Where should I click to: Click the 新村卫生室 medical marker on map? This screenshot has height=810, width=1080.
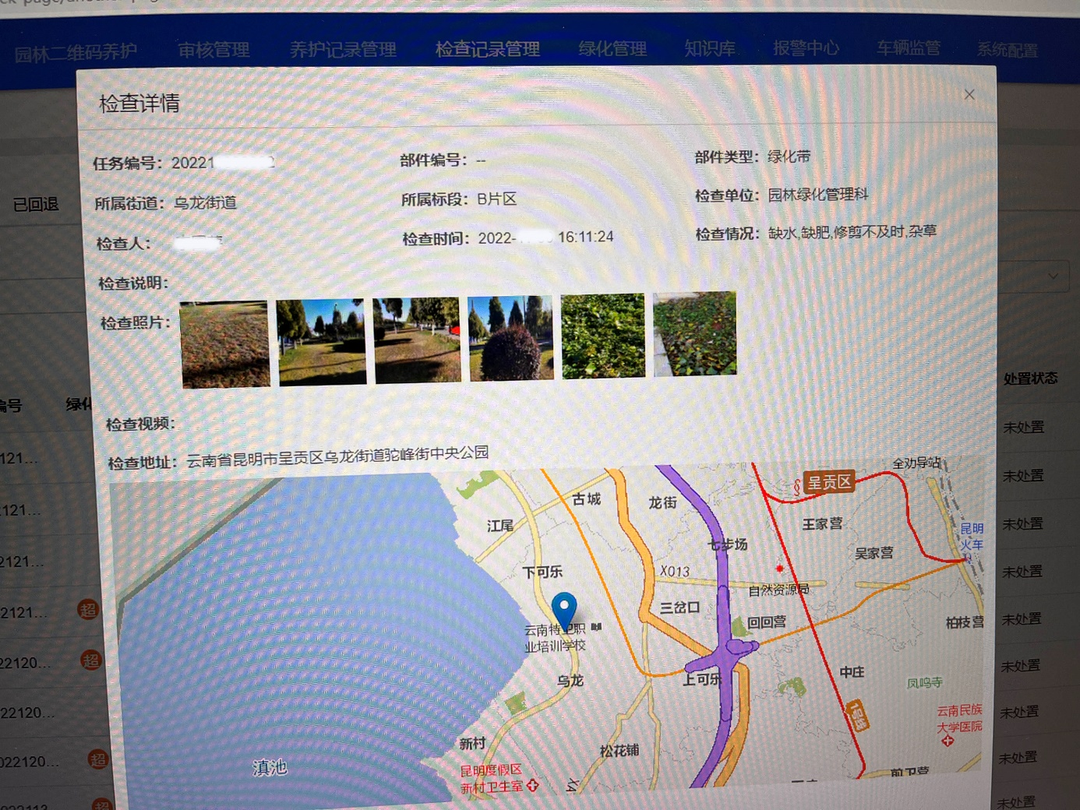[x=533, y=787]
